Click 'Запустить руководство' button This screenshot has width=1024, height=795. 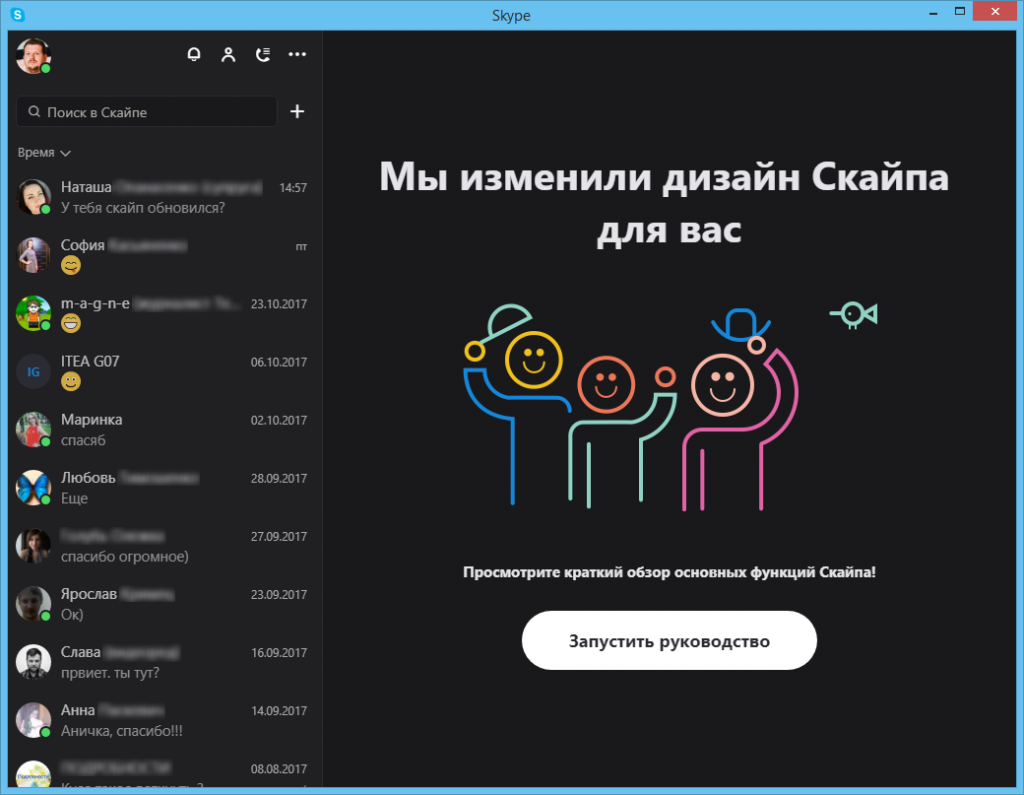coord(669,640)
